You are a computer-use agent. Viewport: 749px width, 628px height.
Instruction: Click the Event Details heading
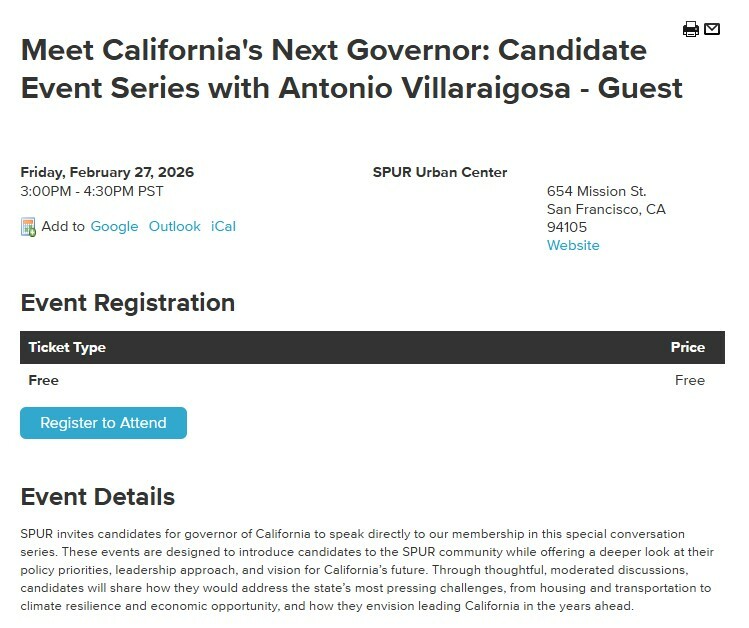coord(98,496)
